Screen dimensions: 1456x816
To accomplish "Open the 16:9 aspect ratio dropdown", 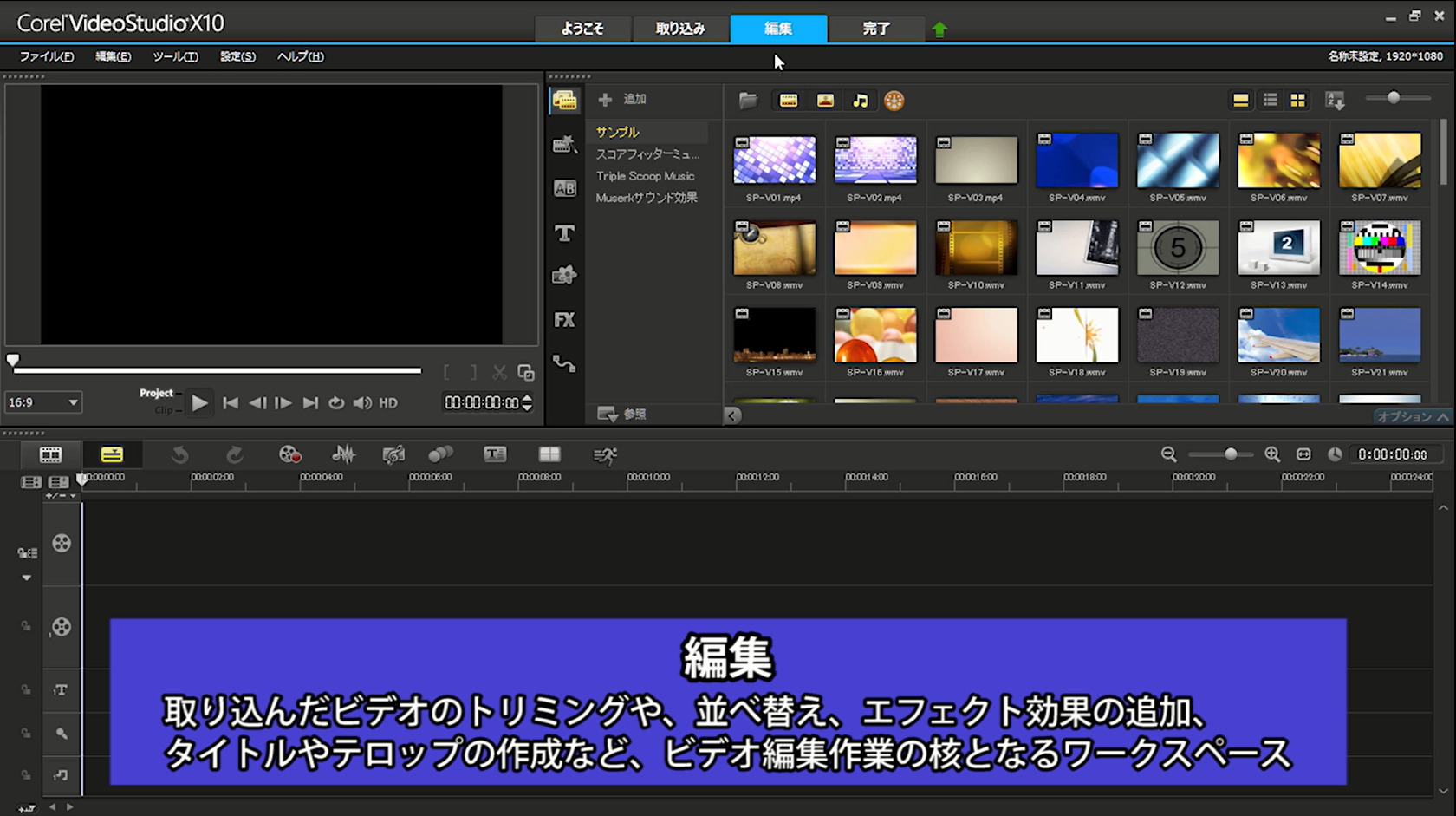I will [x=42, y=402].
